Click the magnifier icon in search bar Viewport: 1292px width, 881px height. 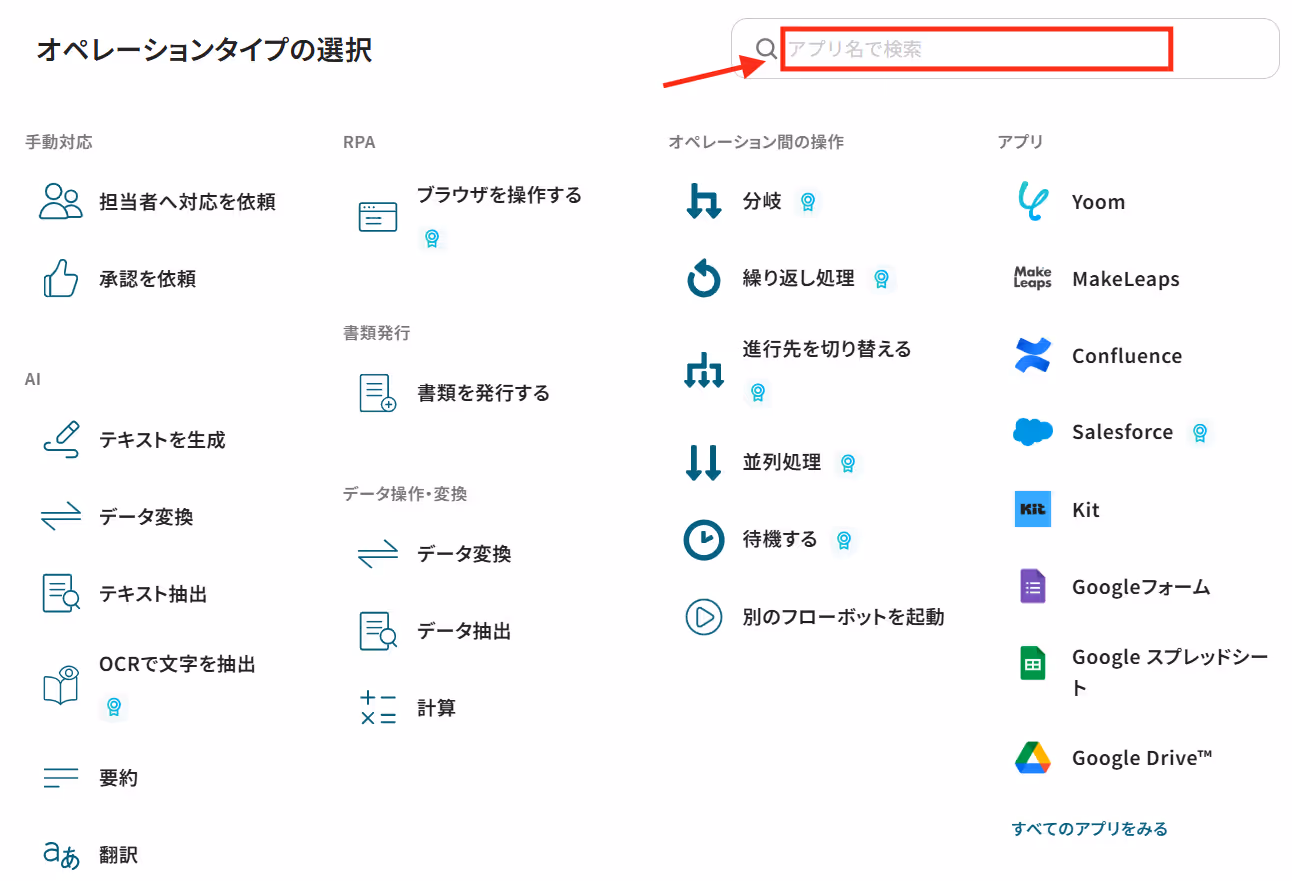pyautogui.click(x=766, y=48)
